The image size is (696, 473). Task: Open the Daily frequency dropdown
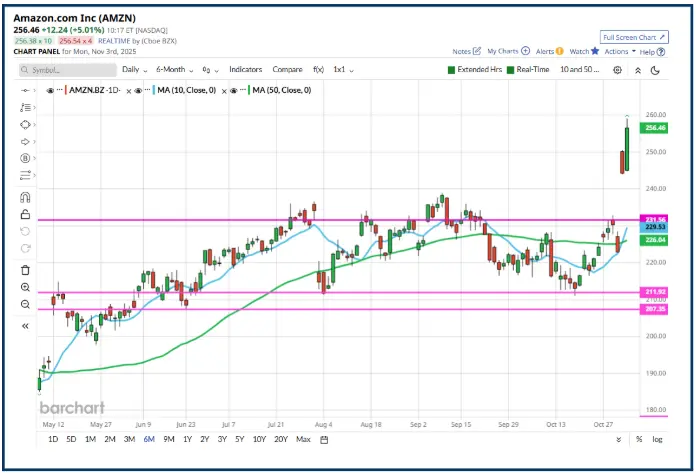pyautogui.click(x=133, y=70)
